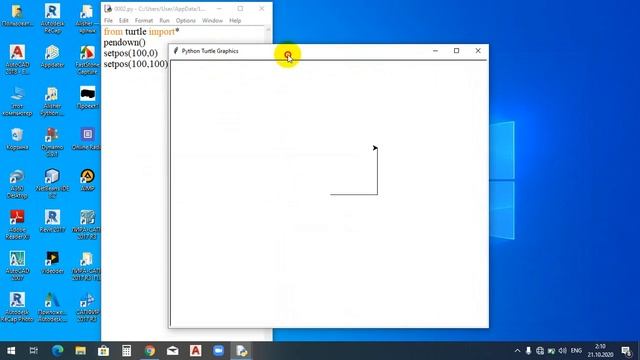Click the Python Turtle Graphics title text

(210, 51)
